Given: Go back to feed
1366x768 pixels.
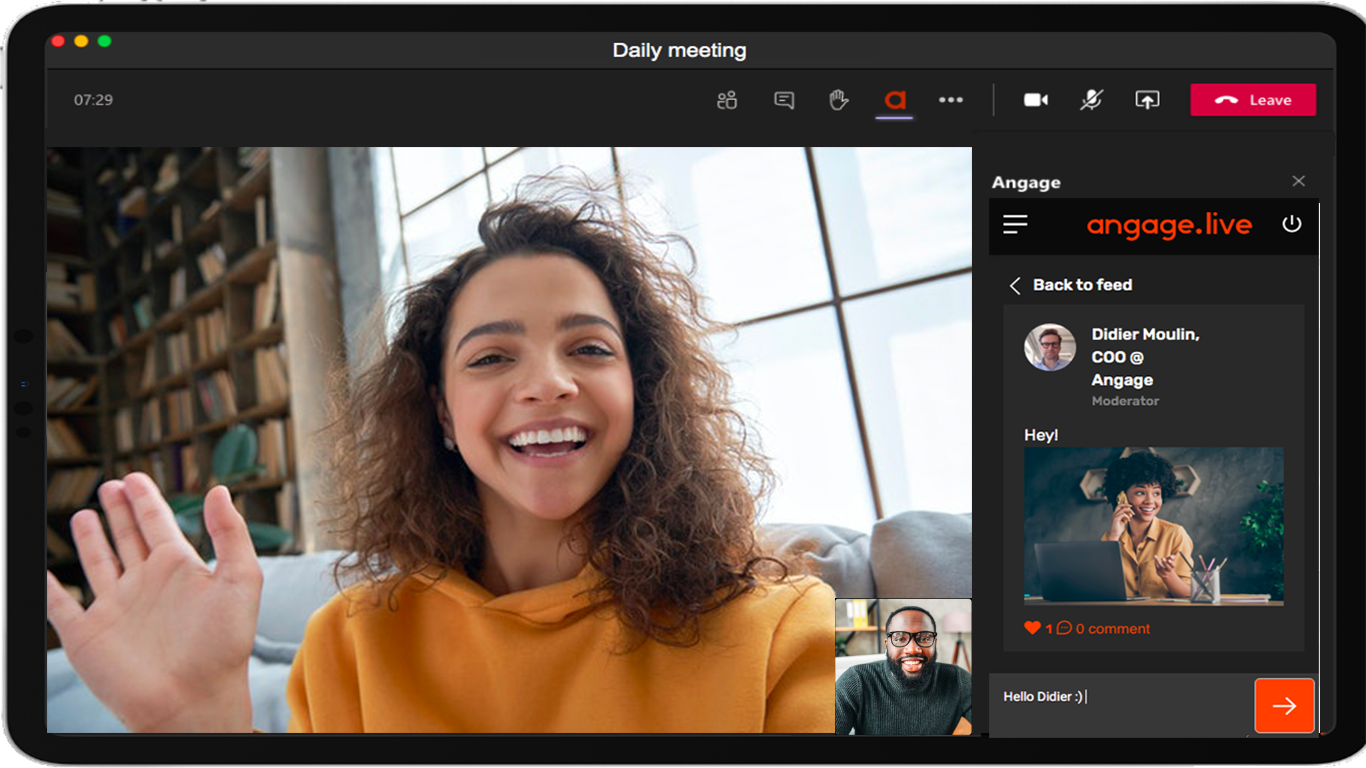Looking at the screenshot, I should pos(1072,285).
